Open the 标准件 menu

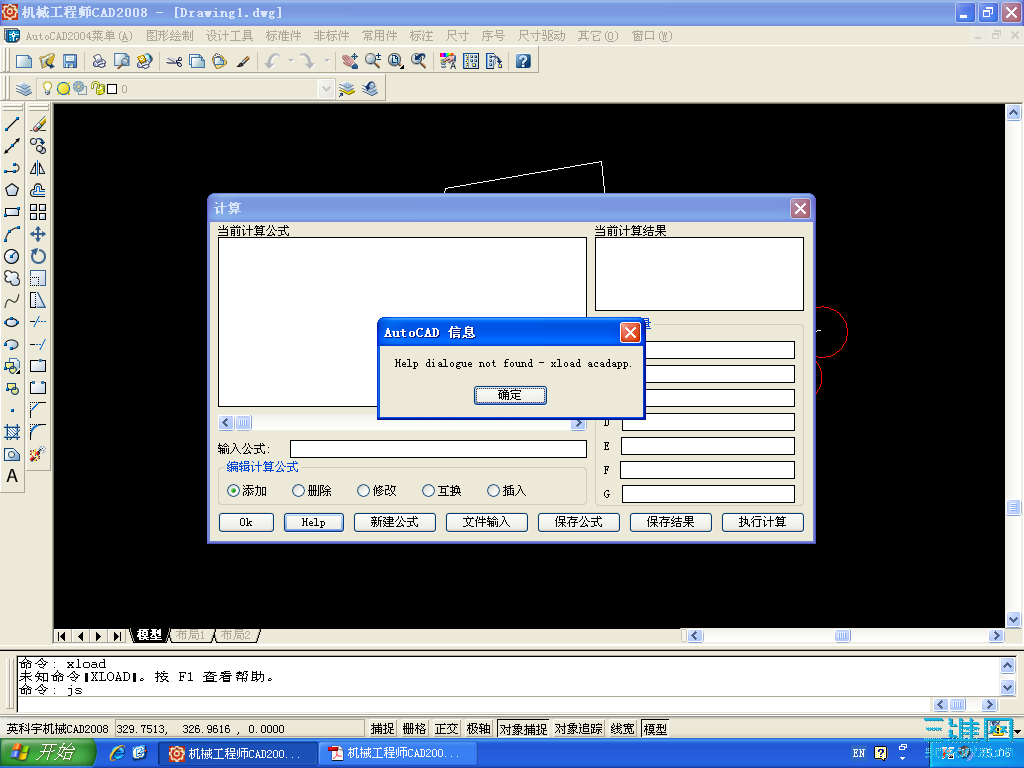click(283, 36)
